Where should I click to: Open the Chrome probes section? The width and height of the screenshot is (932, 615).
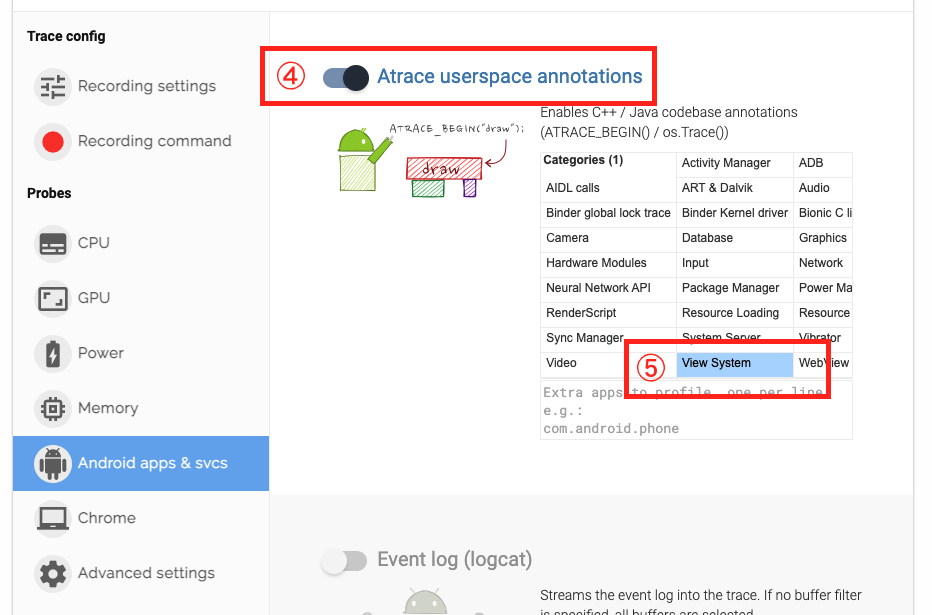141,519
